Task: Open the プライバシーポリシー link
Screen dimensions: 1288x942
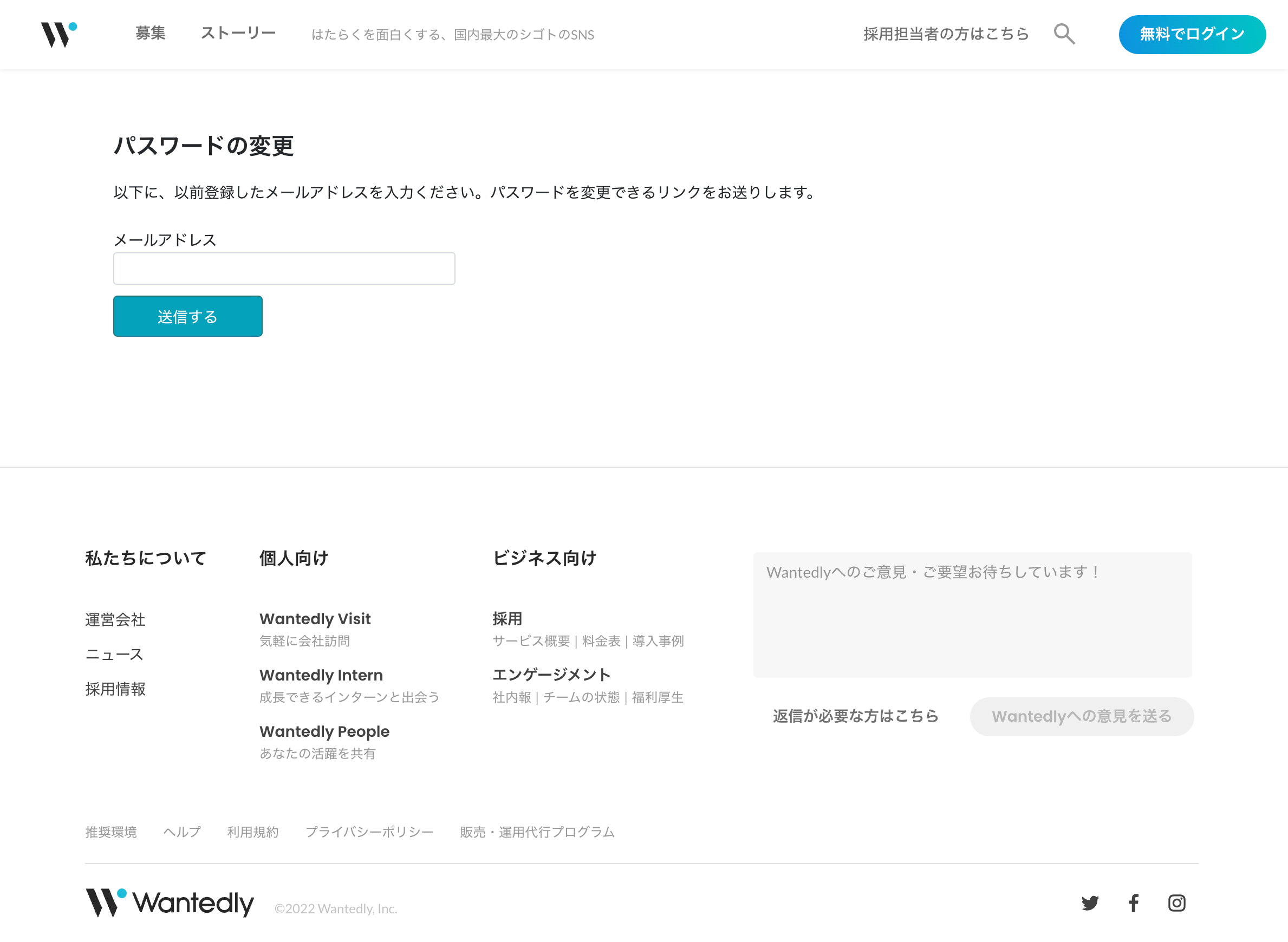Action: (369, 832)
